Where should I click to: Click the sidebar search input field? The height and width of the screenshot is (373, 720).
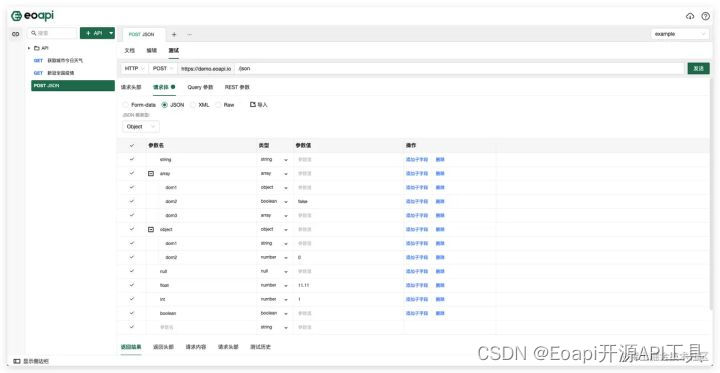pyautogui.click(x=52, y=33)
